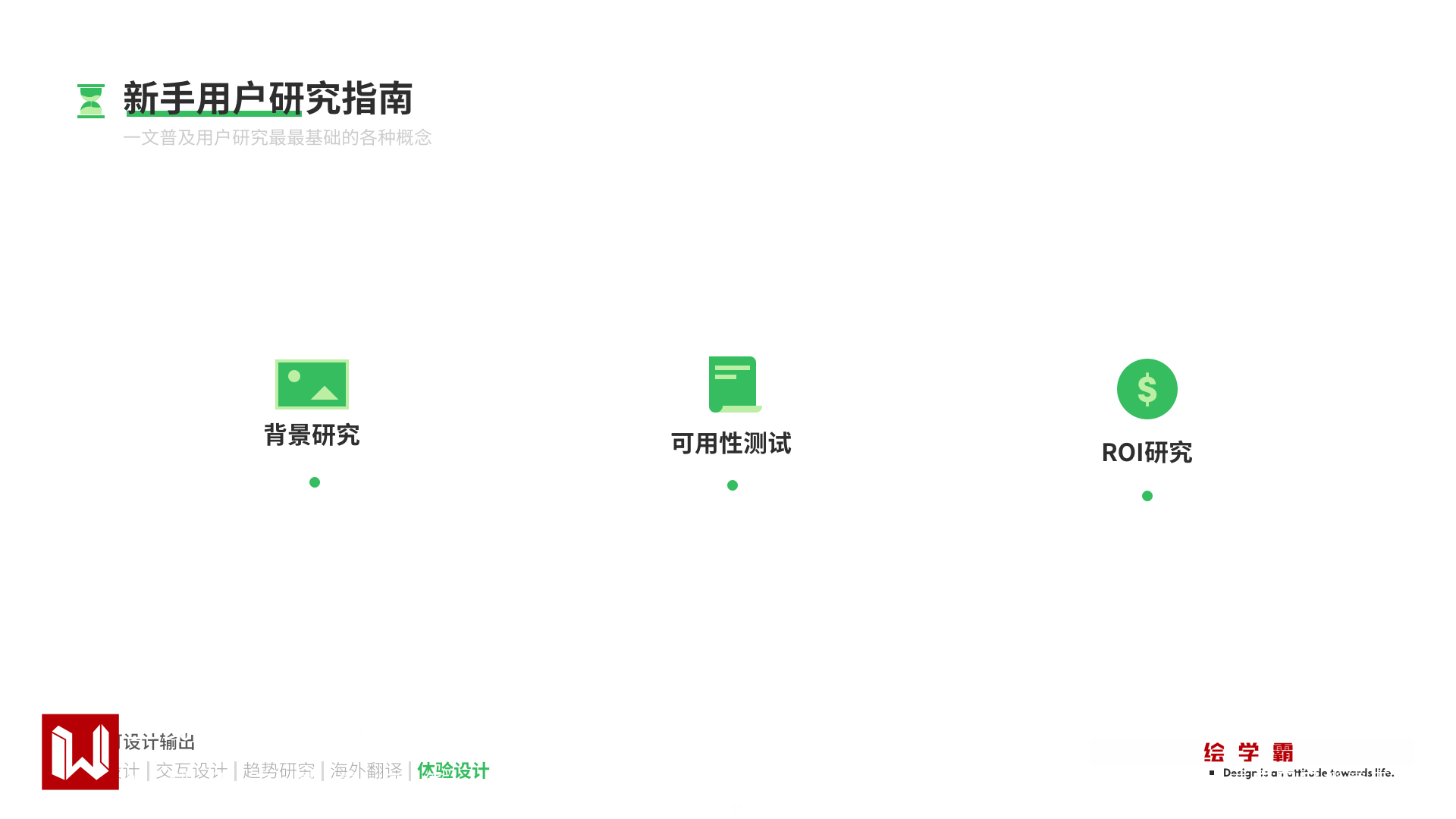
Task: Click the gray subtitle 一文普及用户研究最最基础的各种概念
Action: (278, 138)
